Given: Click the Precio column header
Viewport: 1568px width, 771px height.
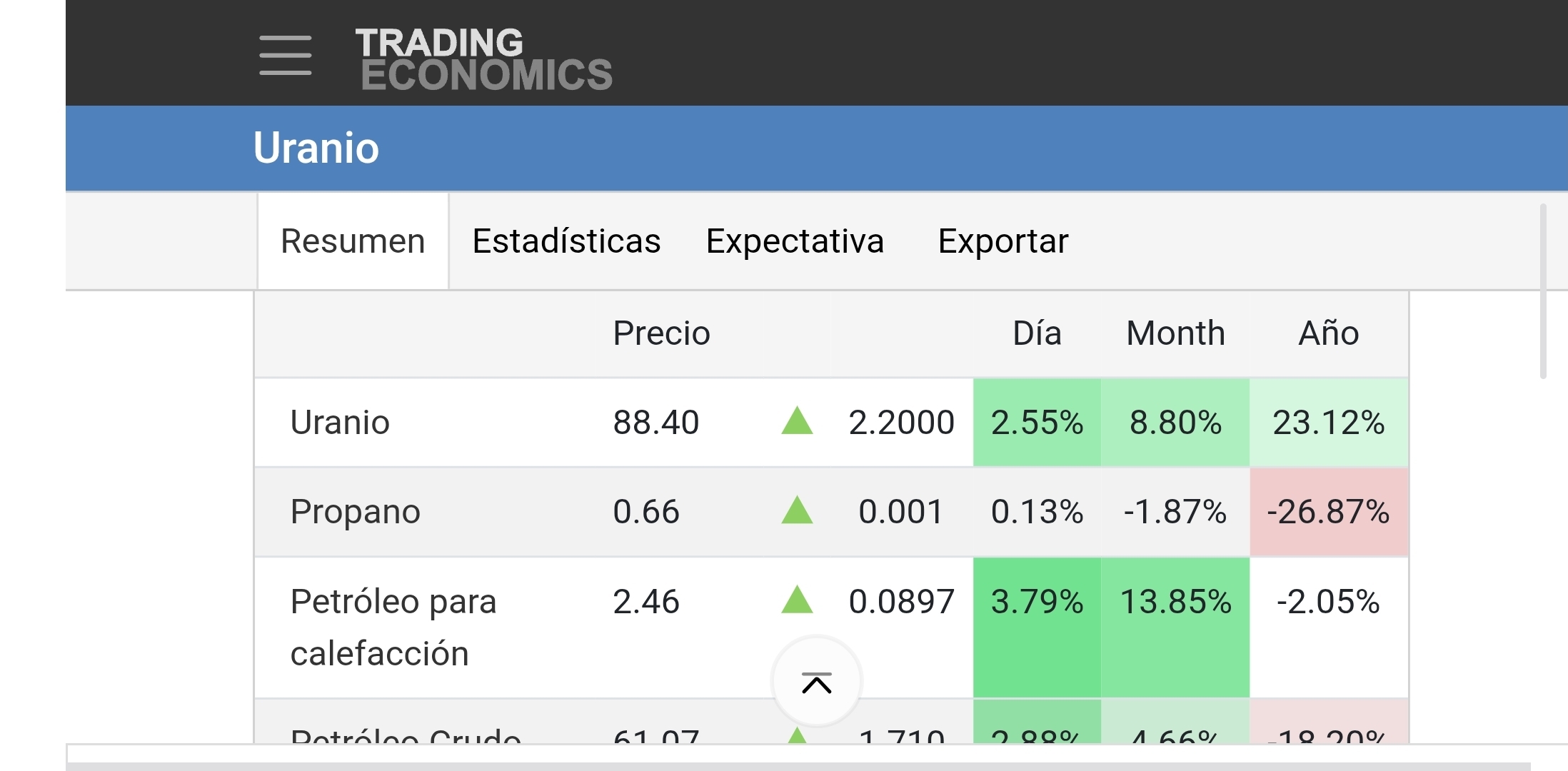Looking at the screenshot, I should click(x=661, y=333).
